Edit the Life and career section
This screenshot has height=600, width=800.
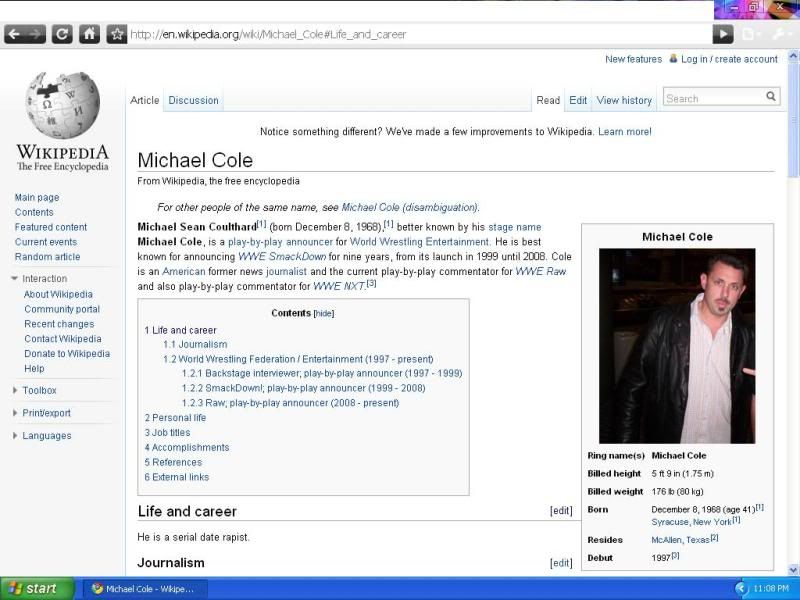(x=561, y=511)
